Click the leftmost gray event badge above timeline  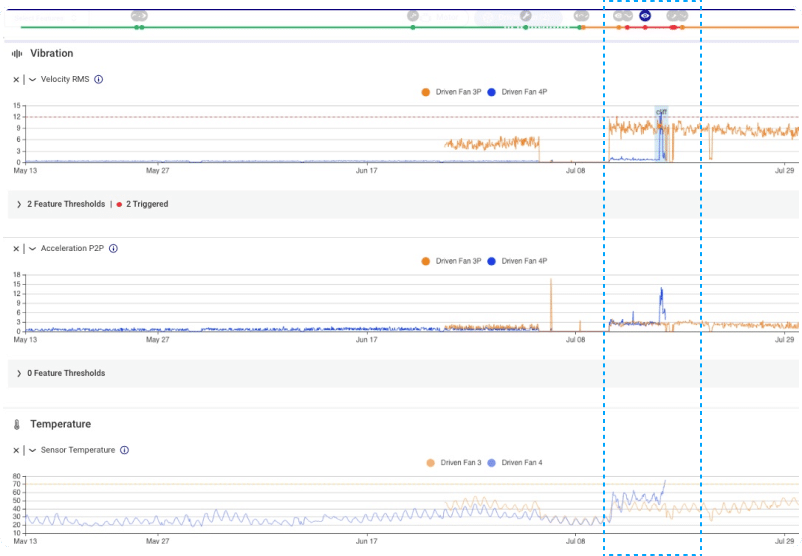click(139, 16)
